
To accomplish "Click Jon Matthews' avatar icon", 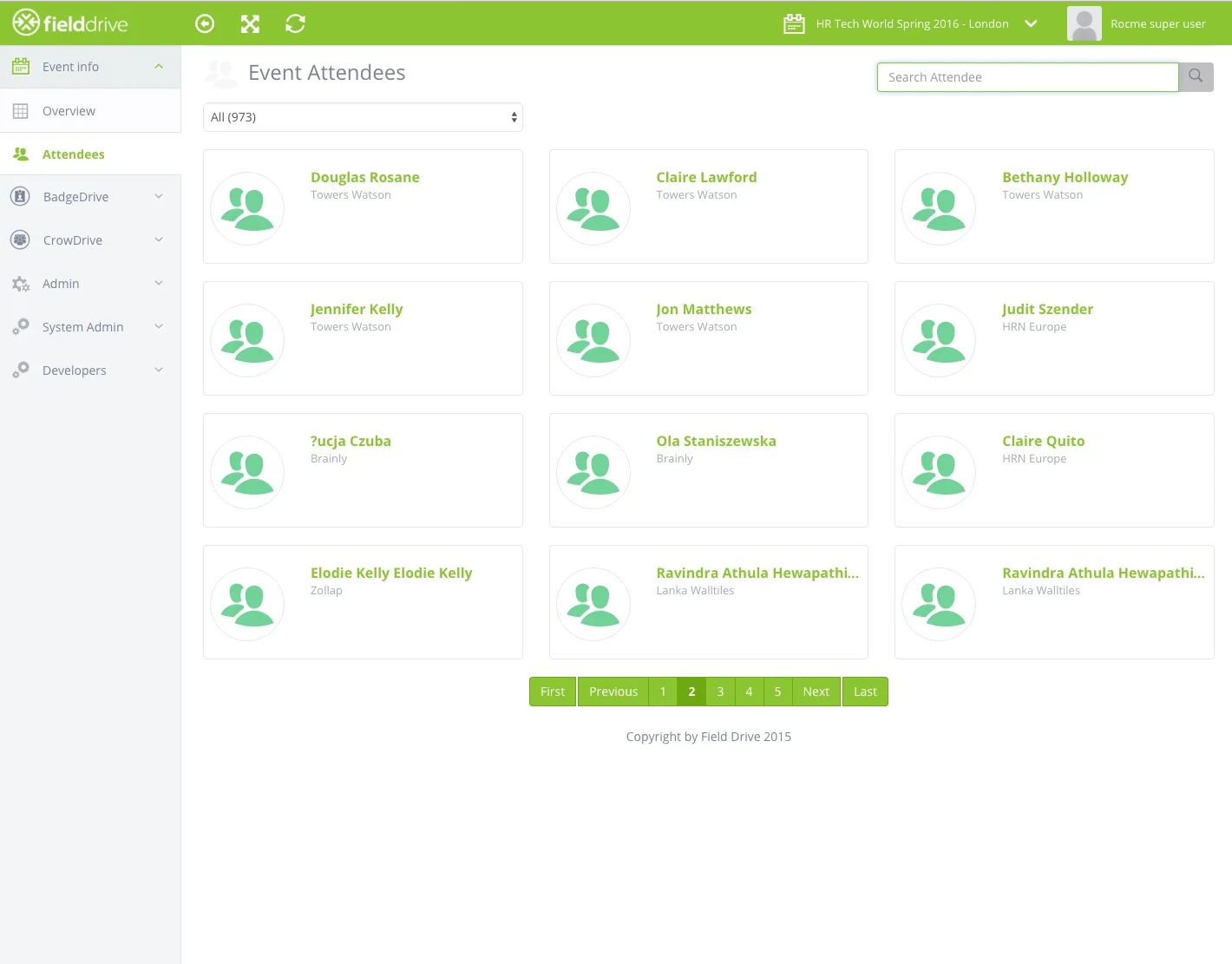I will (x=593, y=340).
